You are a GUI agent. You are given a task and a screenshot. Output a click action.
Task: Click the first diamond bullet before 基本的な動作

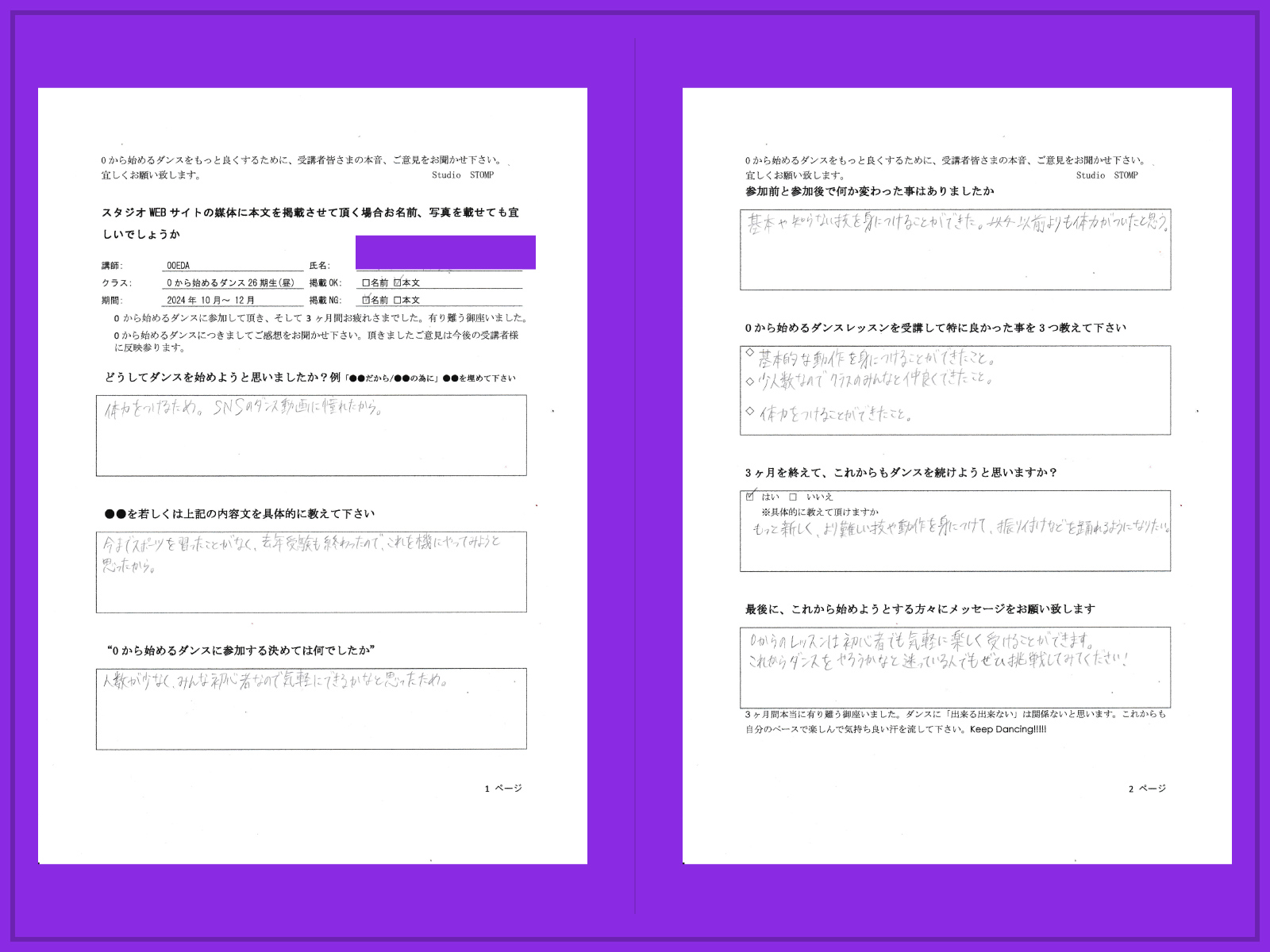click(750, 351)
